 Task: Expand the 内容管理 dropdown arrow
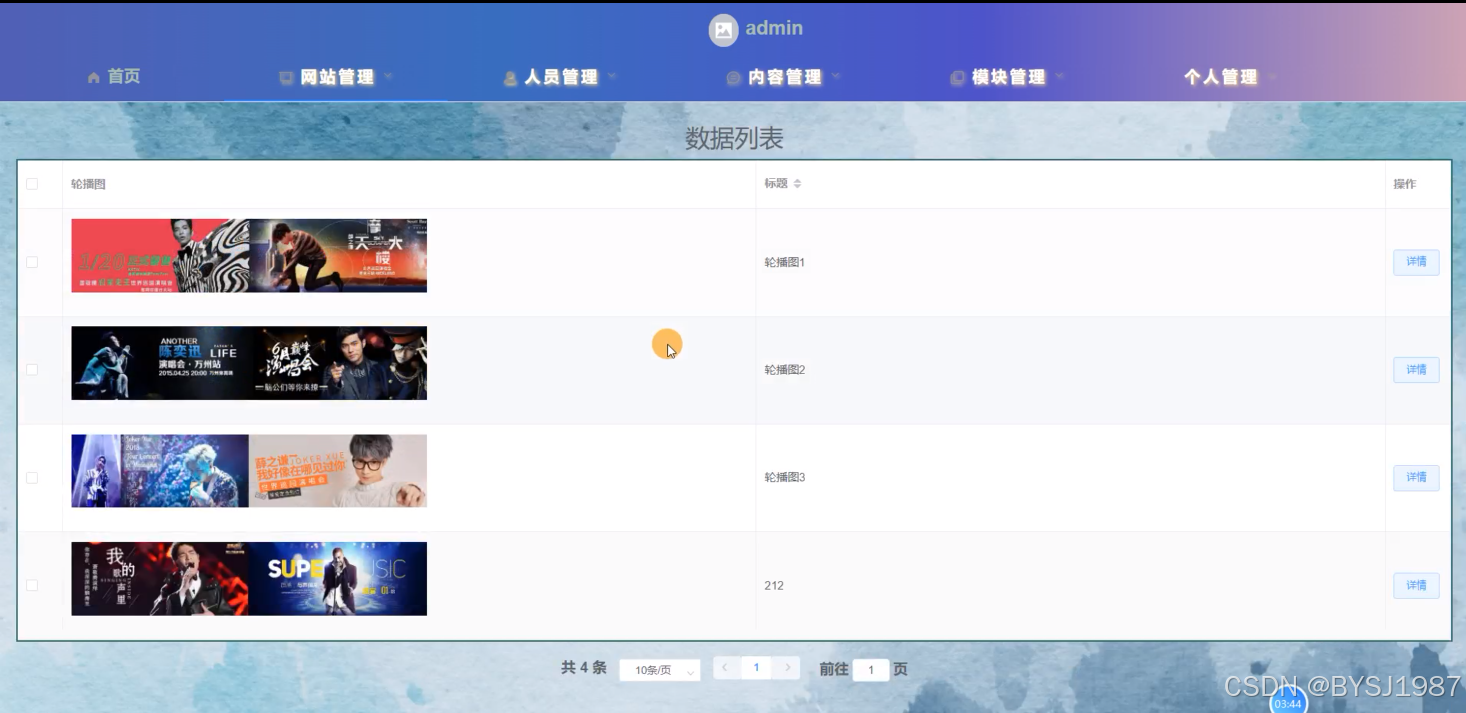click(836, 77)
